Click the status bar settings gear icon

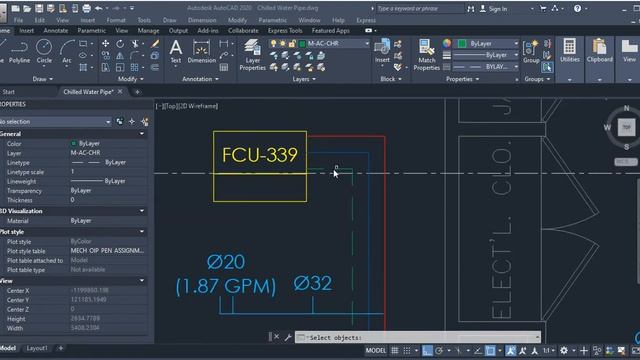pyautogui.click(x=564, y=351)
